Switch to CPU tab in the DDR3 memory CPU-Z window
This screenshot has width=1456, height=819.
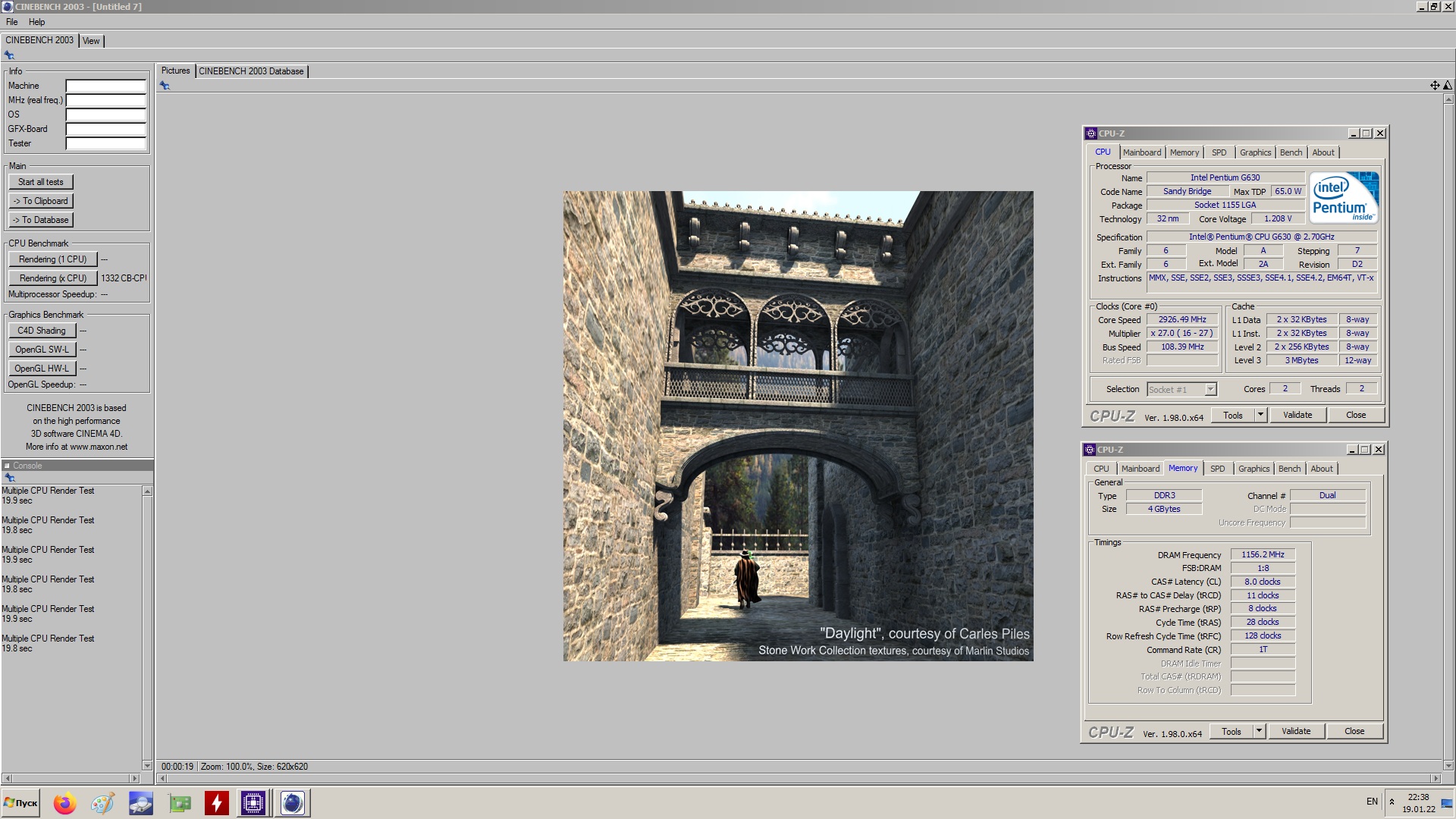[x=1101, y=469]
